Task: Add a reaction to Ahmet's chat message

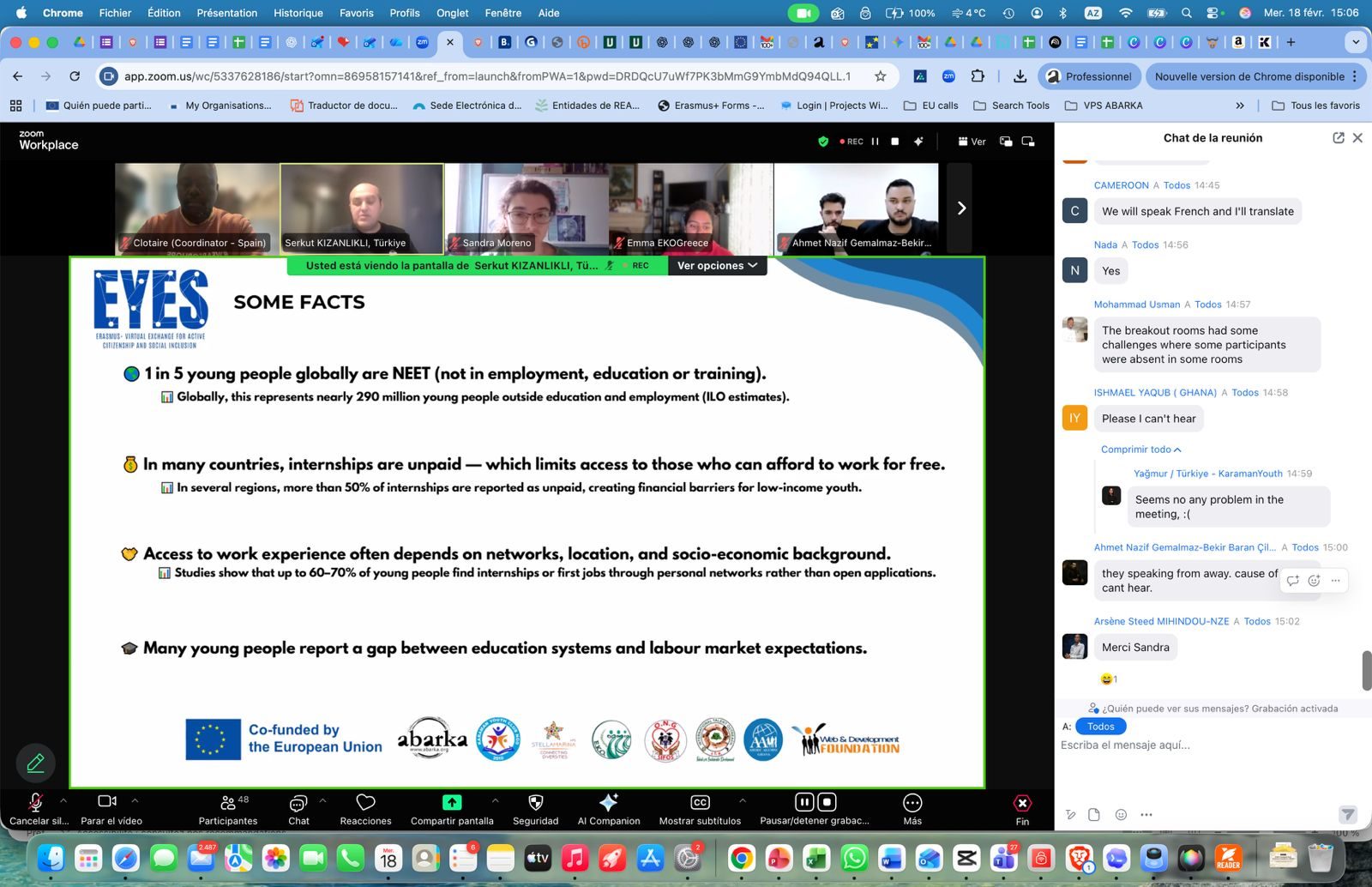Action: (x=1314, y=581)
